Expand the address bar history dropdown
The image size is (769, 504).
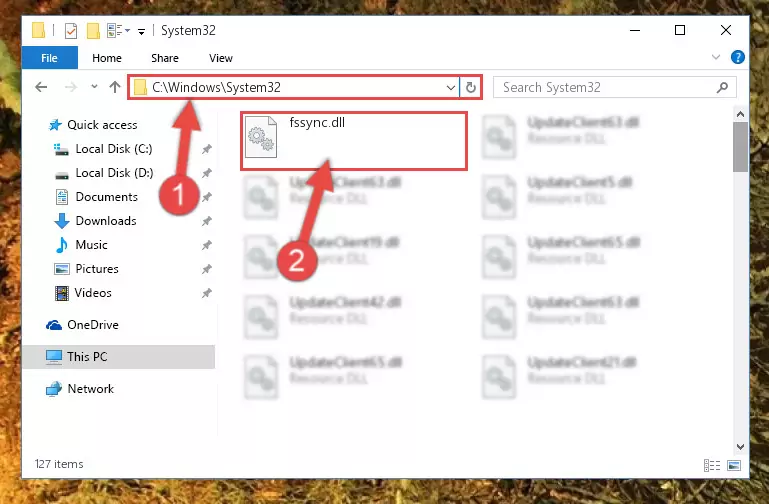click(x=451, y=88)
